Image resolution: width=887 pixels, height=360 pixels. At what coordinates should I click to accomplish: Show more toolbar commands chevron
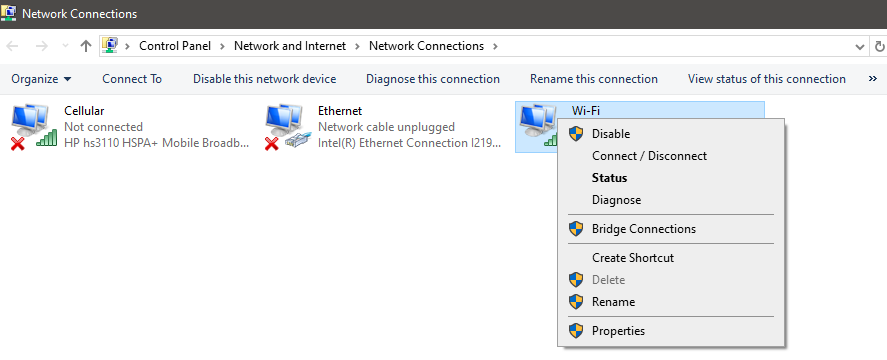[873, 79]
